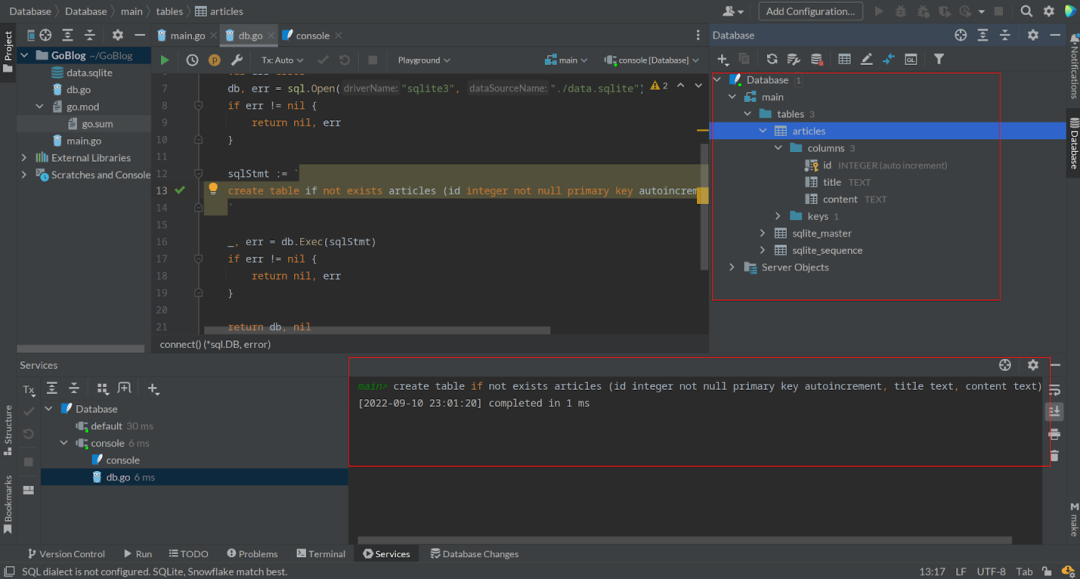1080x579 pixels.
Task: Open the Tx: Auto transaction mode dropdown
Action: [x=282, y=60]
